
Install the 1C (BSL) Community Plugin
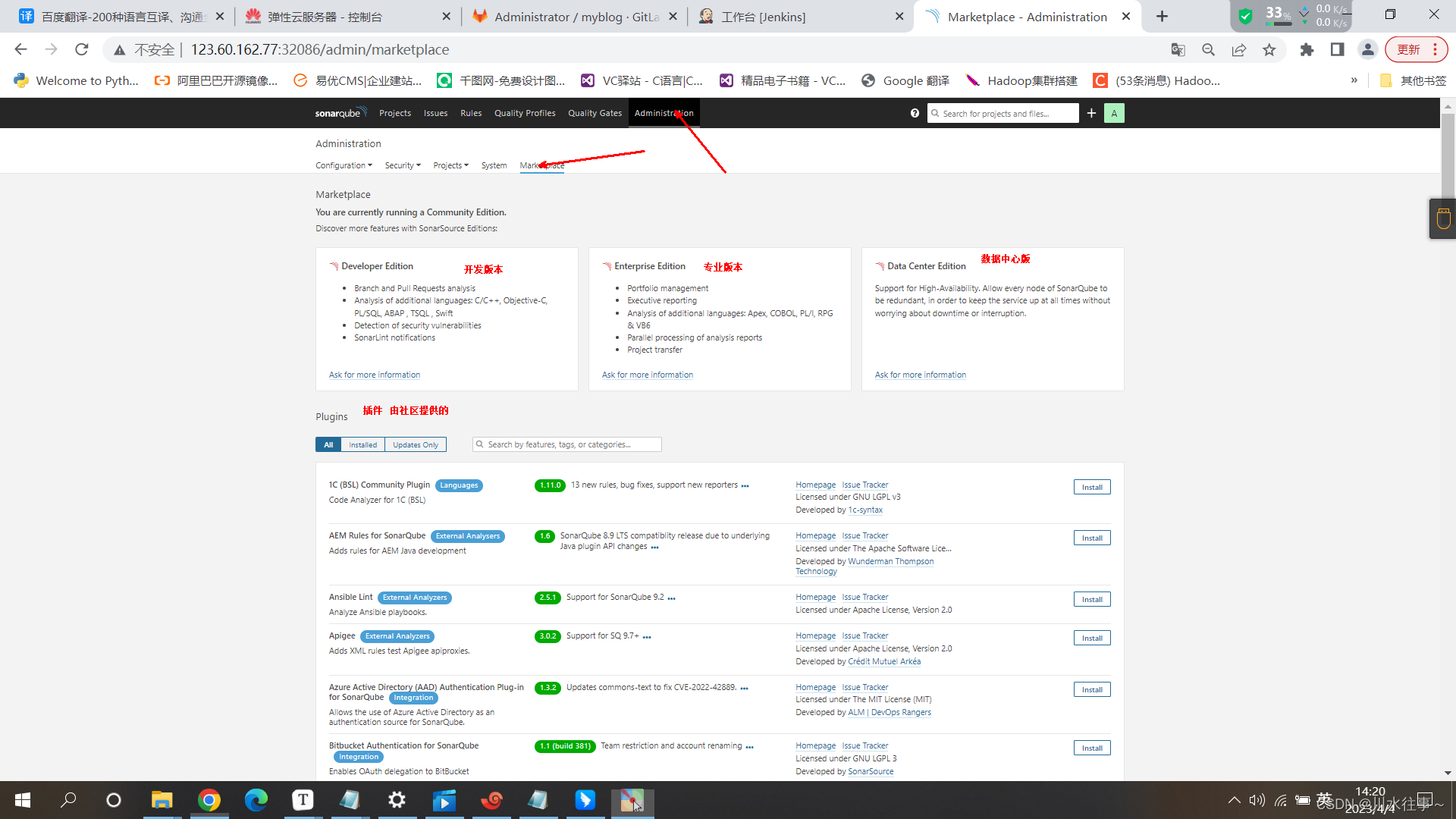coord(1091,488)
